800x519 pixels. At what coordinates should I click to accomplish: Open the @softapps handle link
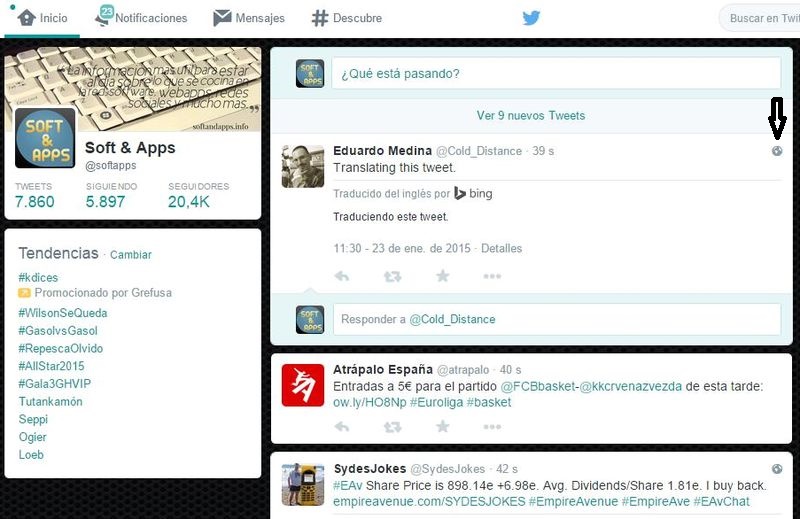pyautogui.click(x=111, y=165)
